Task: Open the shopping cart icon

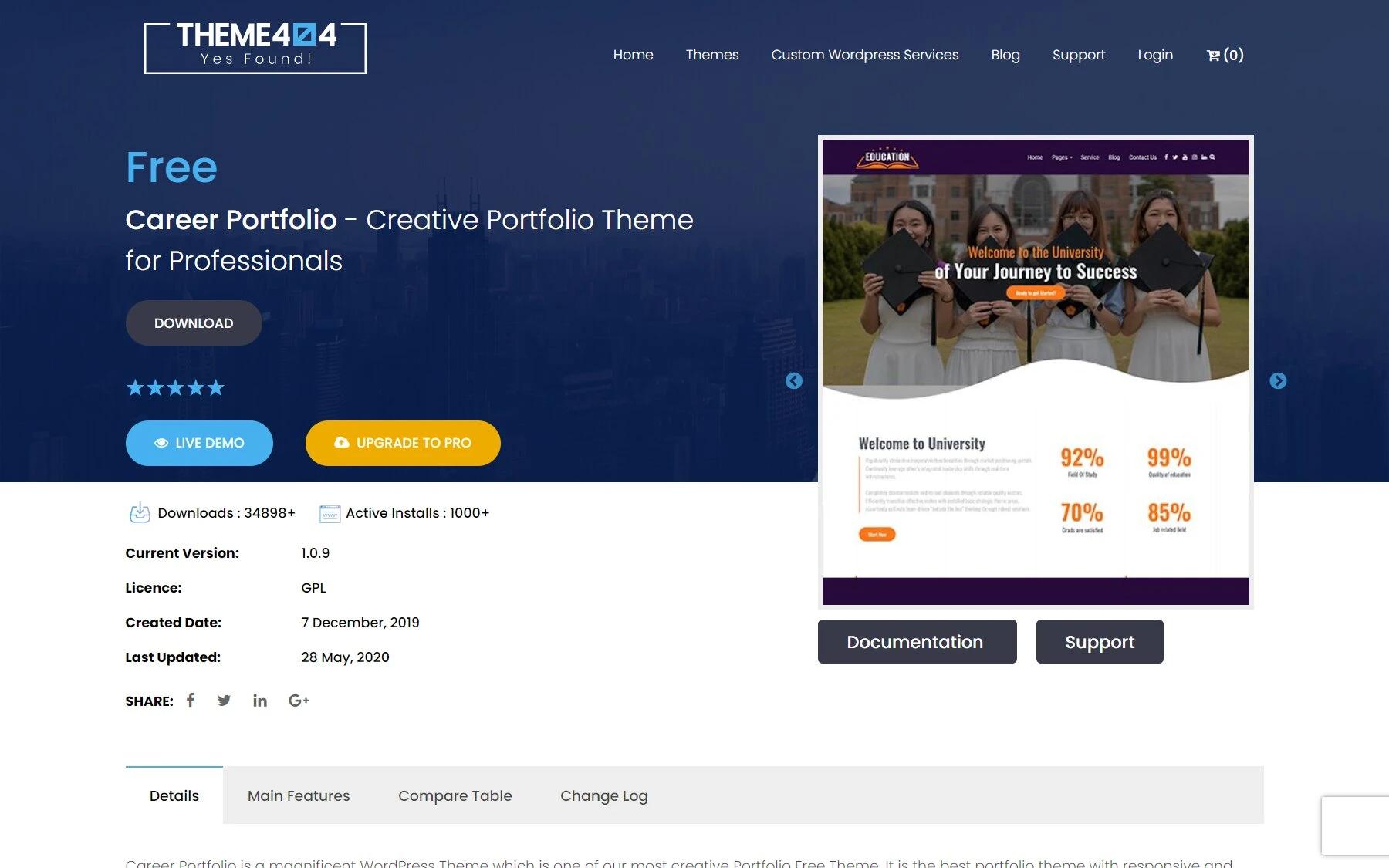Action: click(1224, 55)
